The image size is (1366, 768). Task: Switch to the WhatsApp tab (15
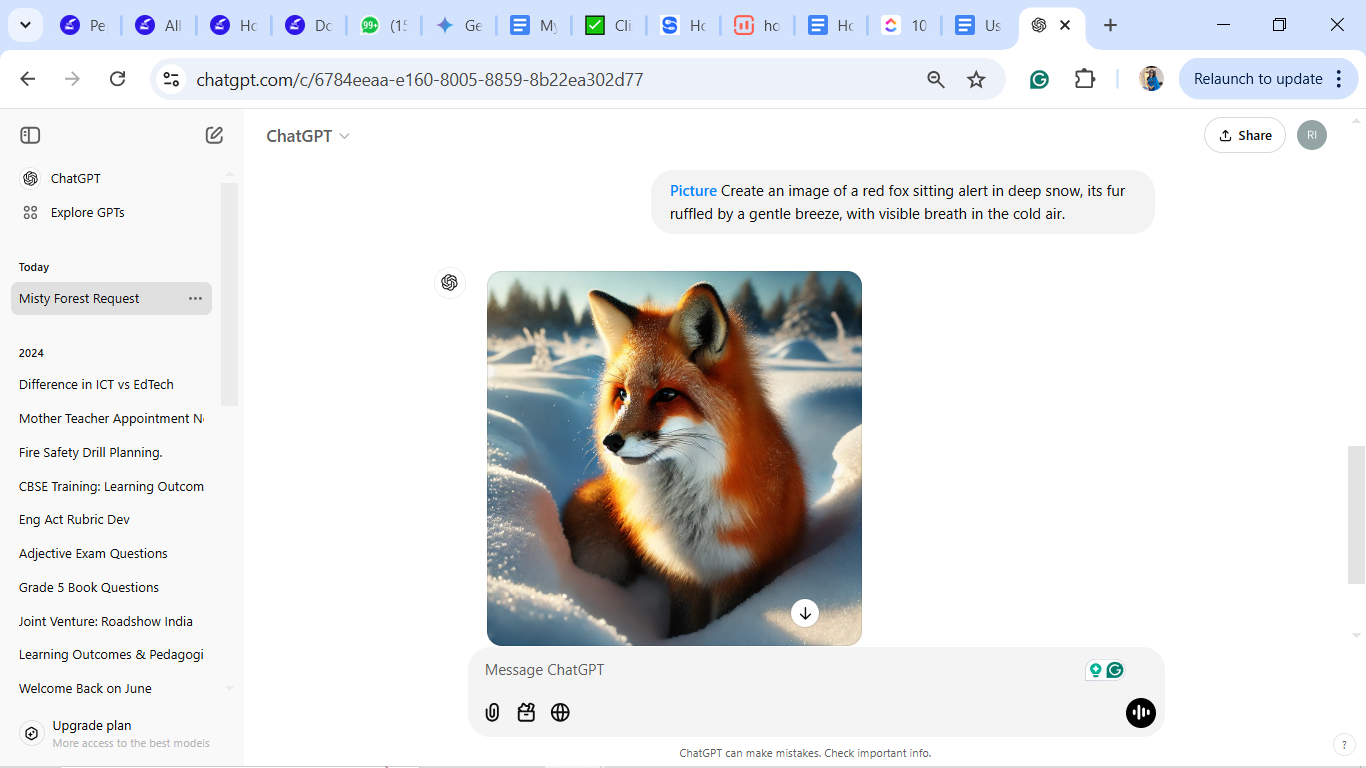pyautogui.click(x=385, y=25)
